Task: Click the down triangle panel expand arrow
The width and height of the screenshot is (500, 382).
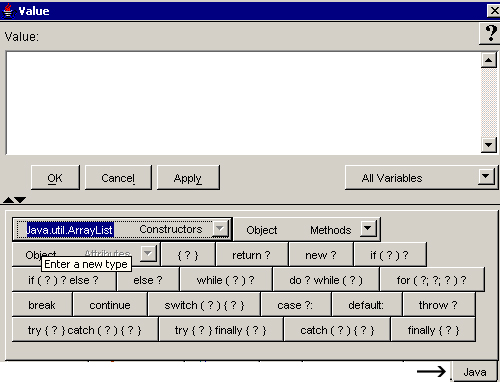Action: point(20,200)
